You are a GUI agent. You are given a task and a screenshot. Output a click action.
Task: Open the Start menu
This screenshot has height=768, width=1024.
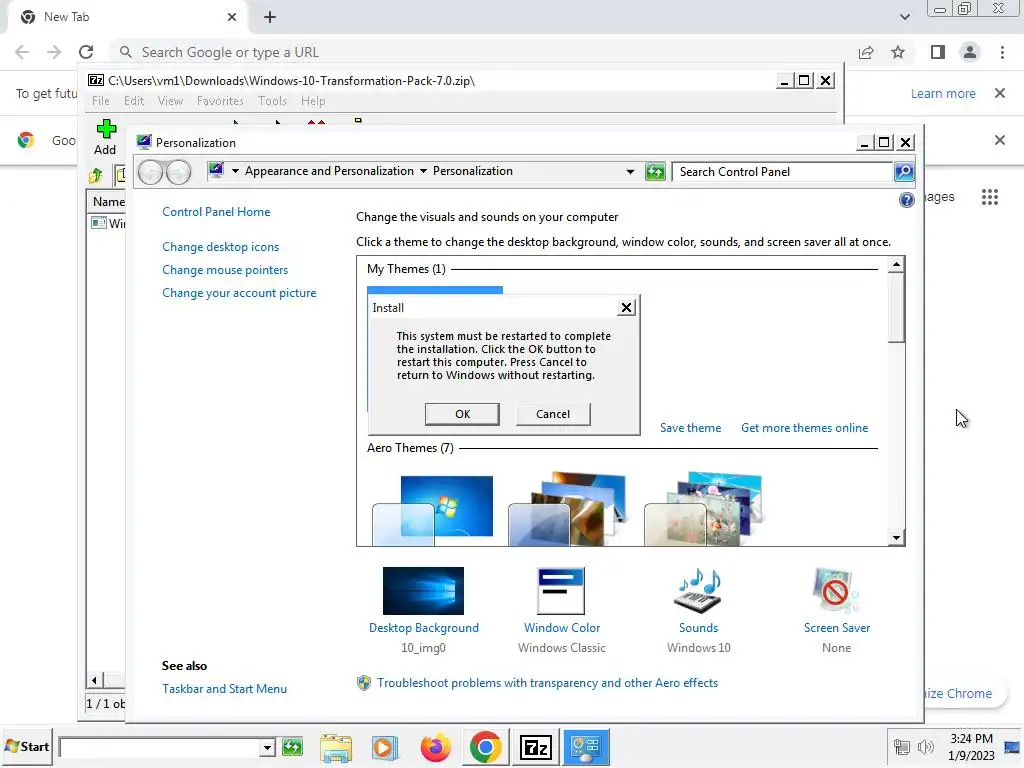pyautogui.click(x=27, y=746)
